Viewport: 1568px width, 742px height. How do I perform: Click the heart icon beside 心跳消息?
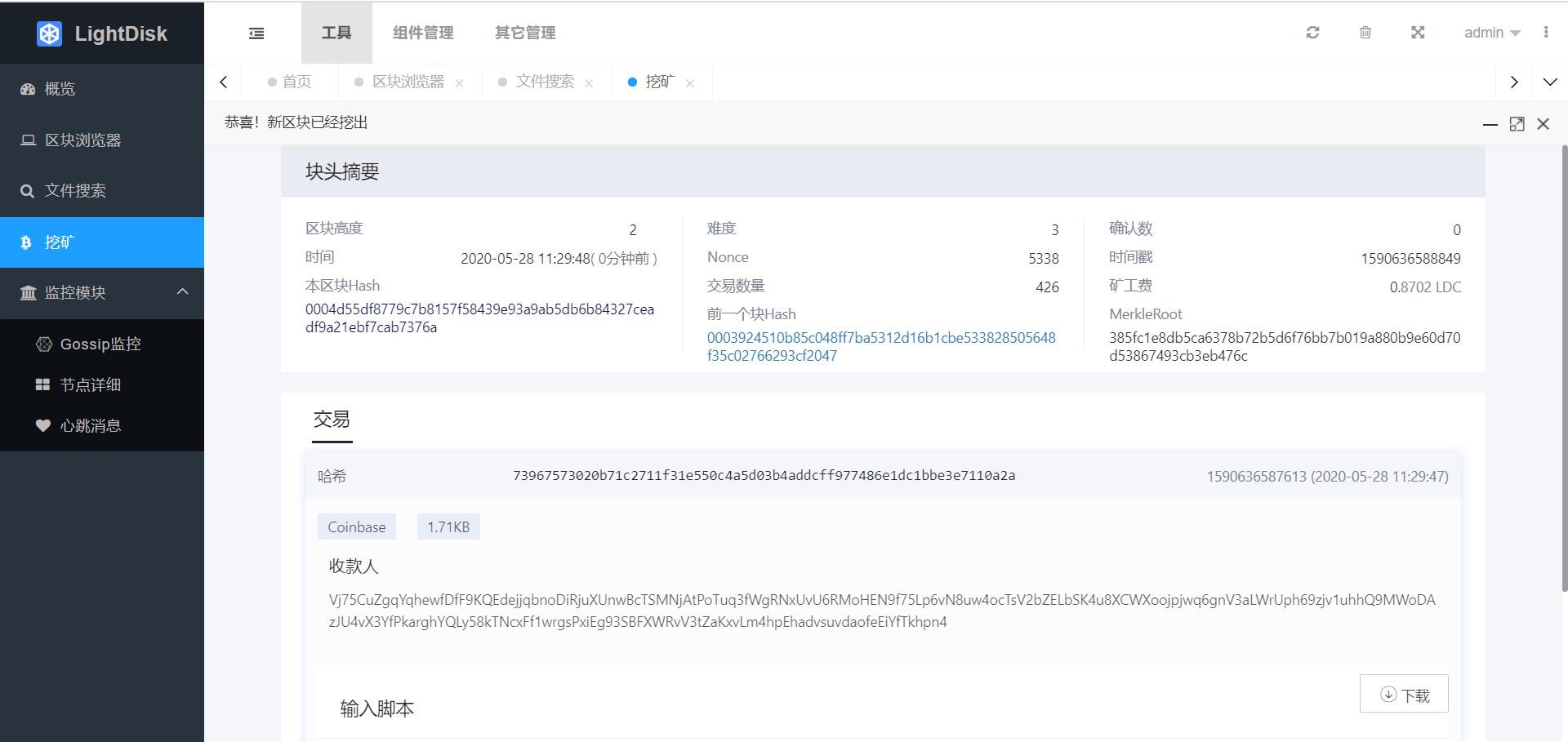coord(43,425)
